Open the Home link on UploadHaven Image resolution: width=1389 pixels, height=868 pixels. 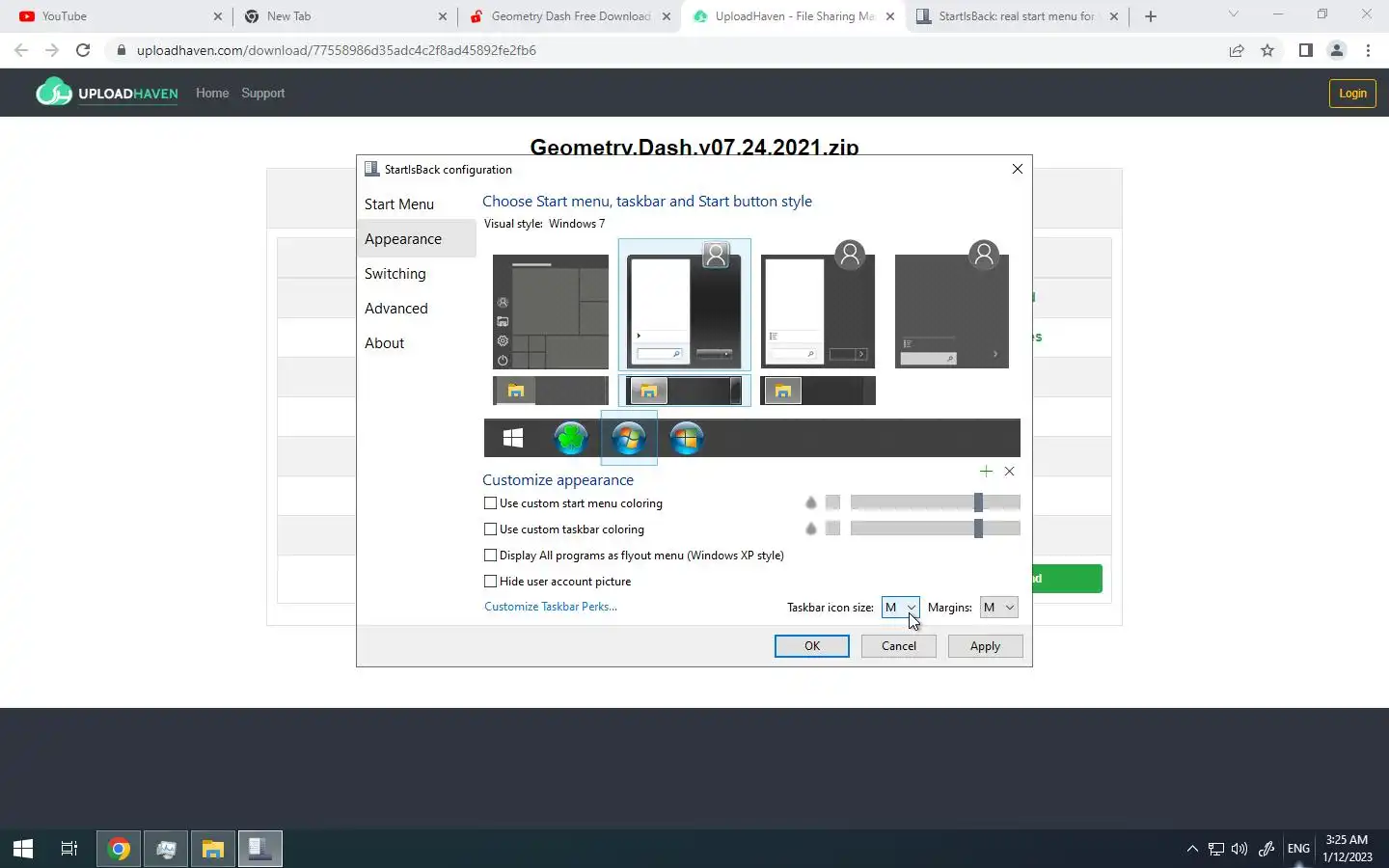[x=212, y=94]
